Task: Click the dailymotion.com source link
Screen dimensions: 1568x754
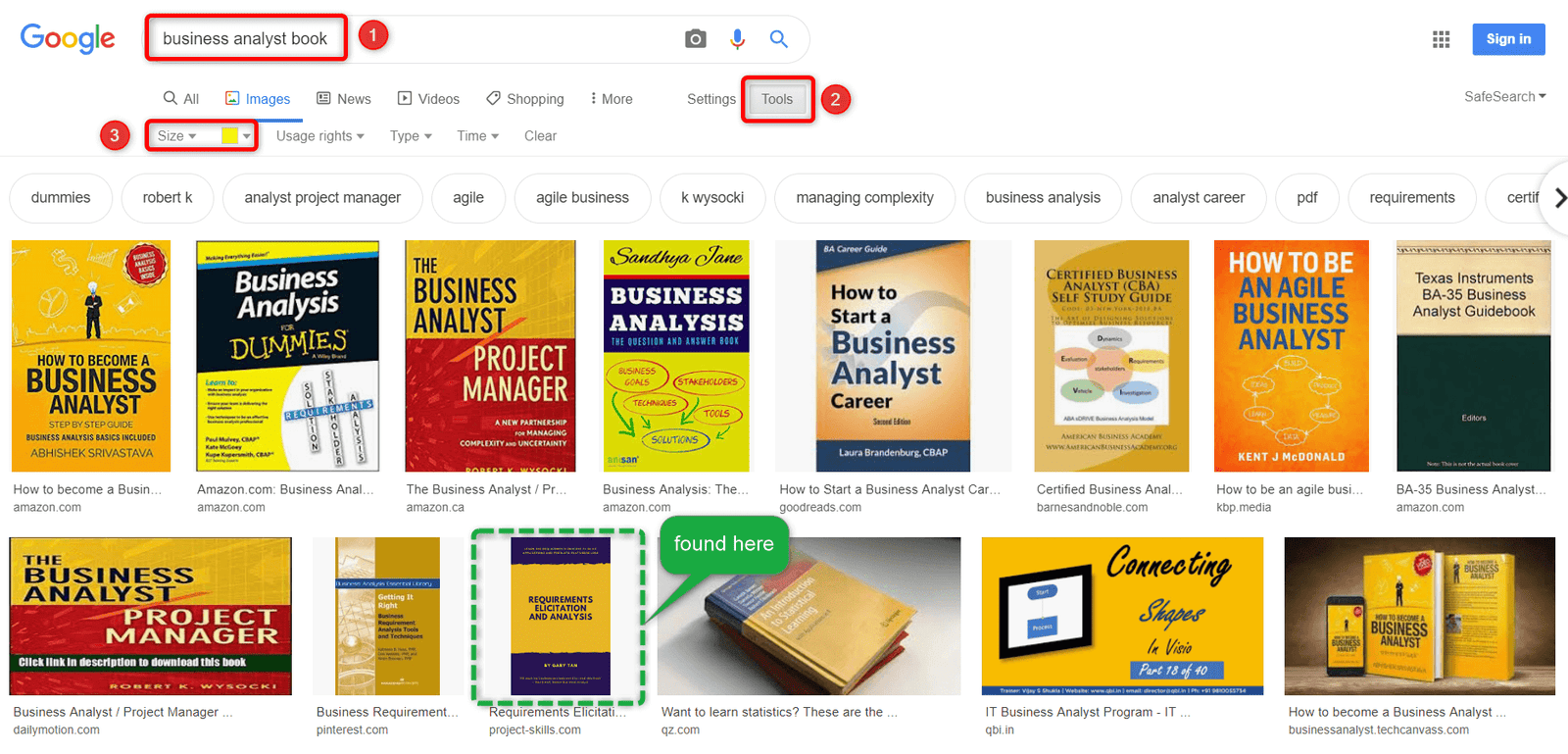Action: [56, 730]
